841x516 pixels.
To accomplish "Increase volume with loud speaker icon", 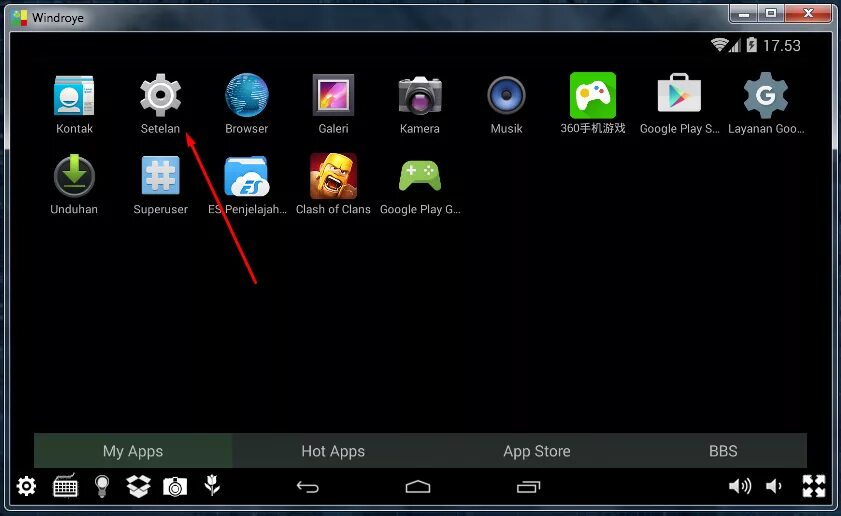I will coord(740,486).
